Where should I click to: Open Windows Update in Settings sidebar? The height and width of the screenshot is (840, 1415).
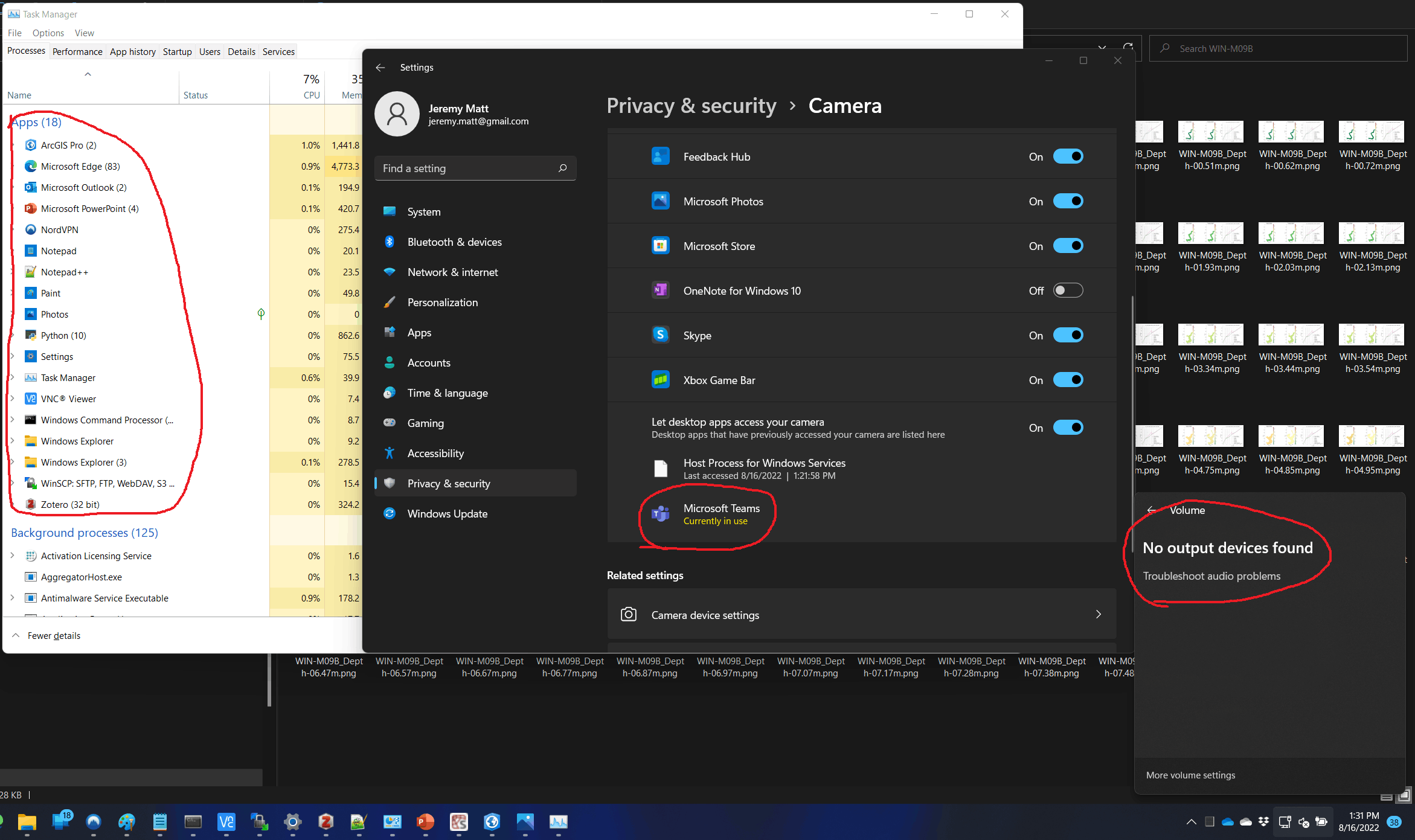tap(447, 514)
